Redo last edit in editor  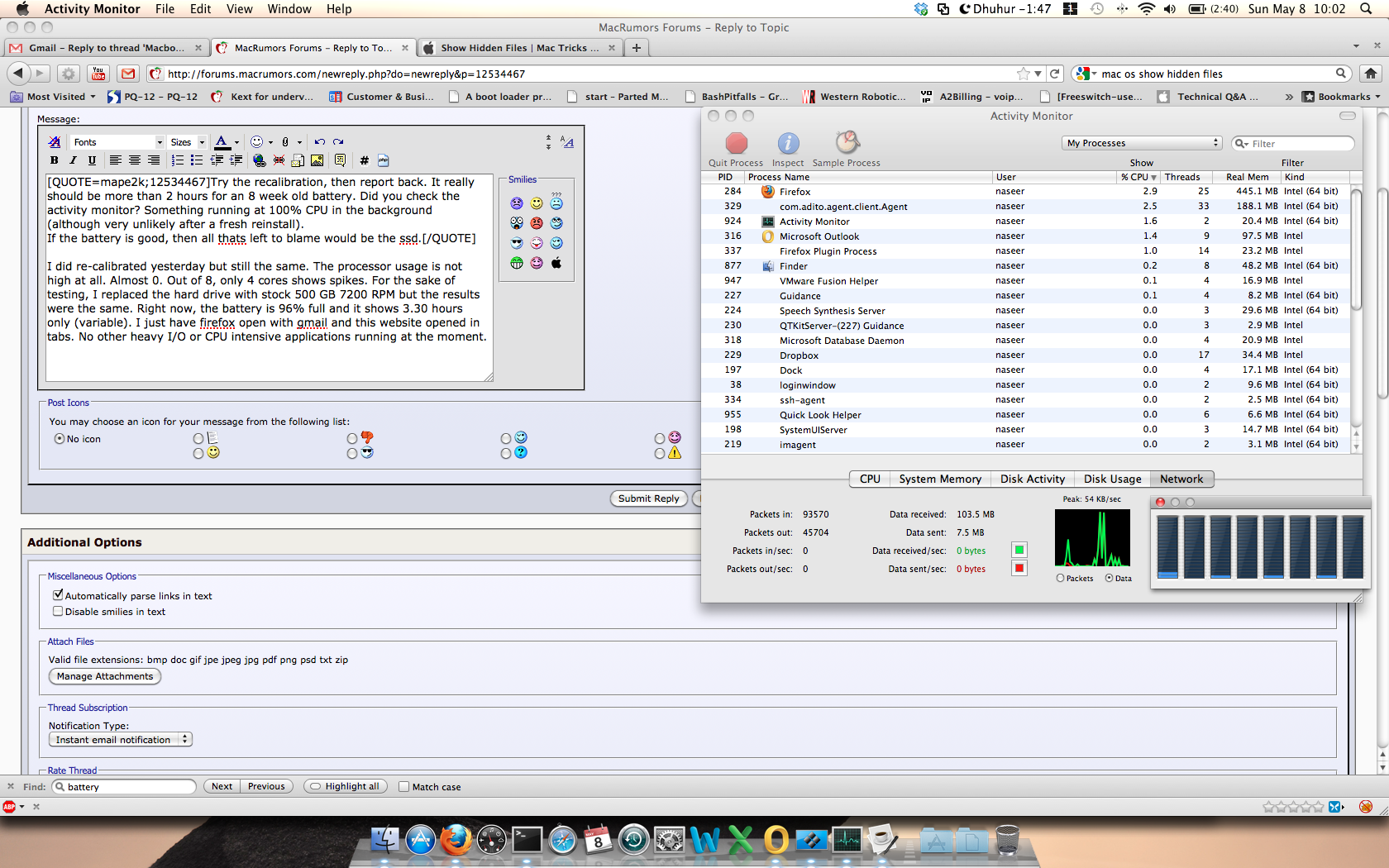[x=338, y=142]
